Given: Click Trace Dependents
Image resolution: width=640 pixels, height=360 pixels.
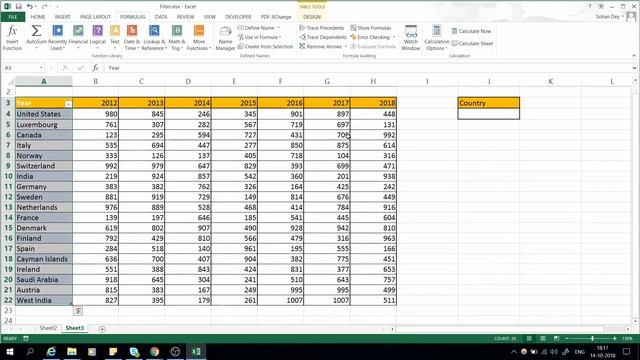Looking at the screenshot, I should [x=323, y=37].
